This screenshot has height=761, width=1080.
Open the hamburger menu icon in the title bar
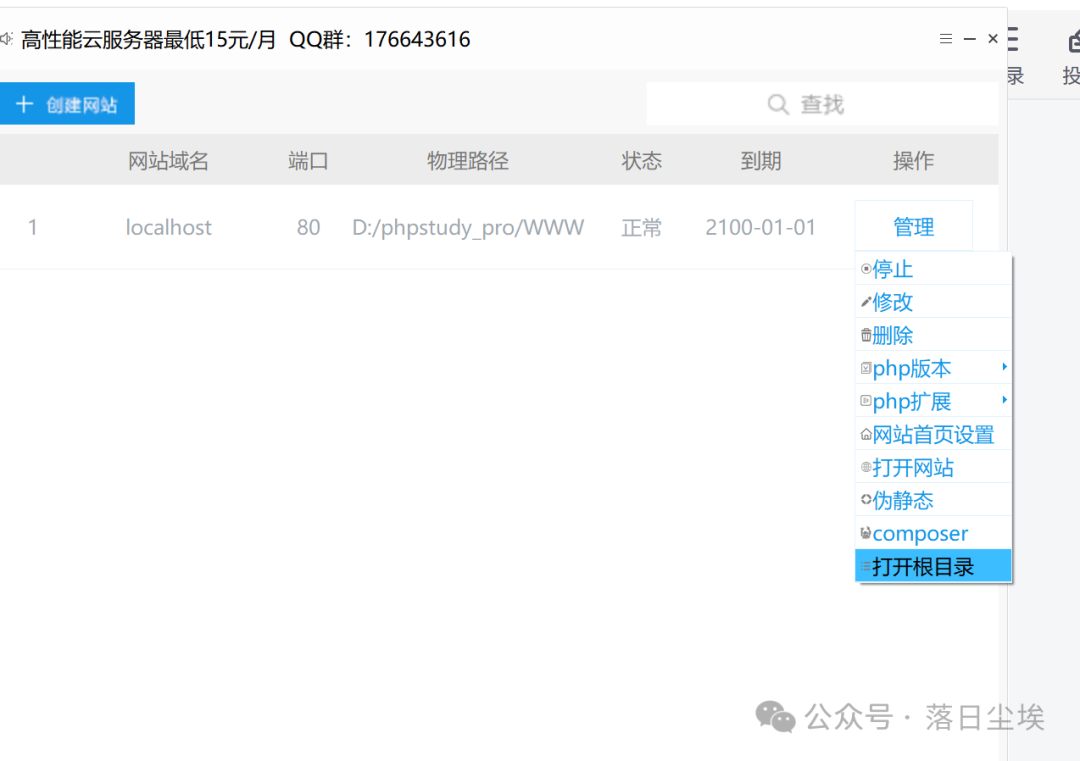[946, 39]
